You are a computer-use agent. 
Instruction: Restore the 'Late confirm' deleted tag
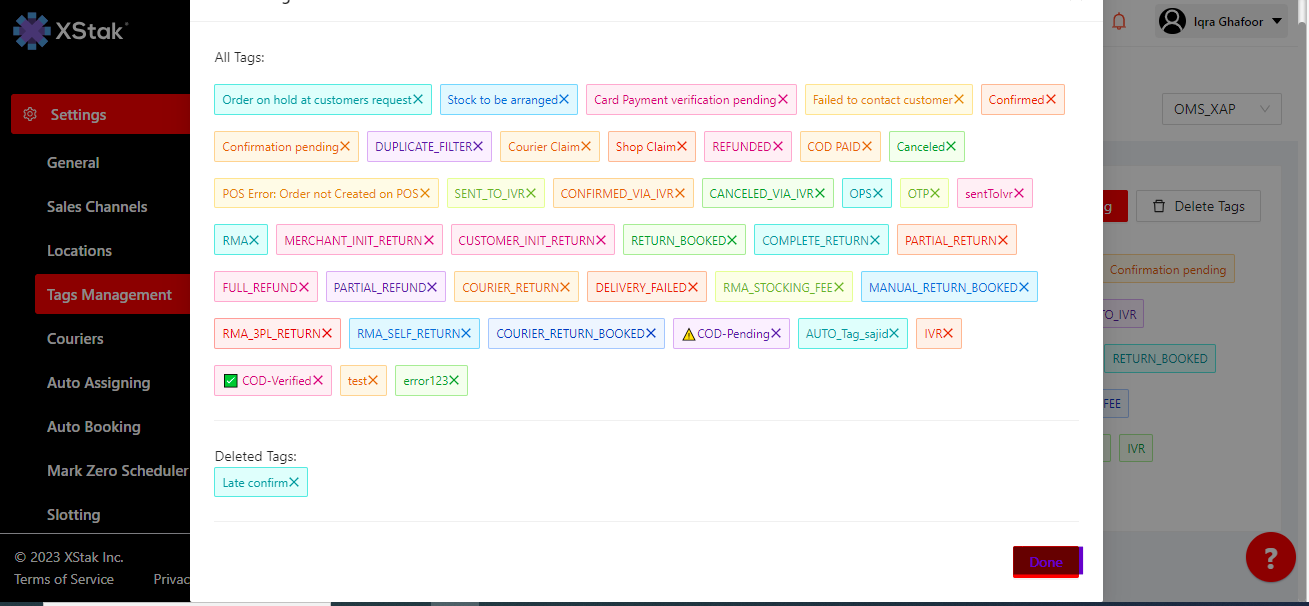pos(294,483)
